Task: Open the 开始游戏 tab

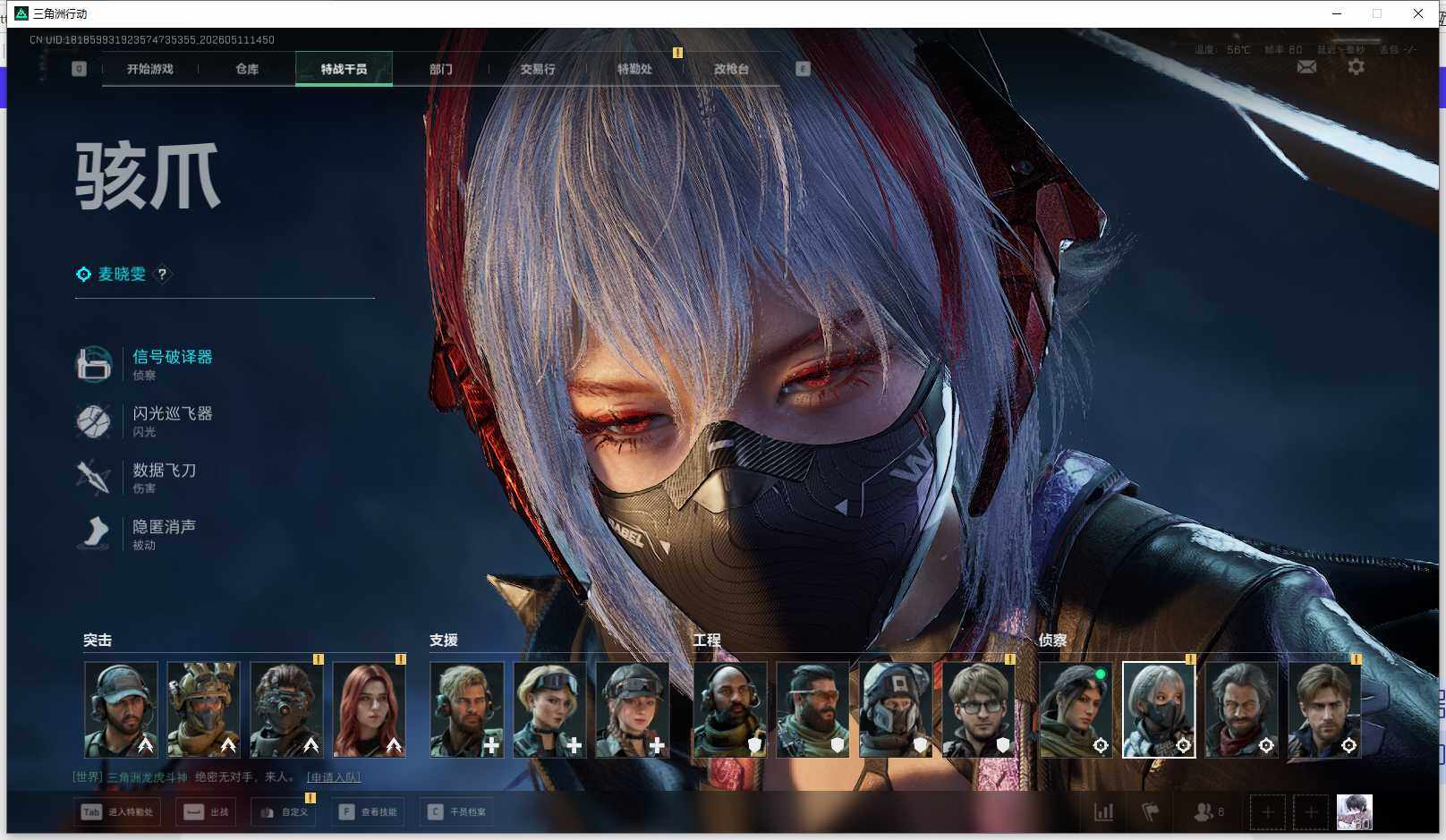Action: click(x=149, y=69)
